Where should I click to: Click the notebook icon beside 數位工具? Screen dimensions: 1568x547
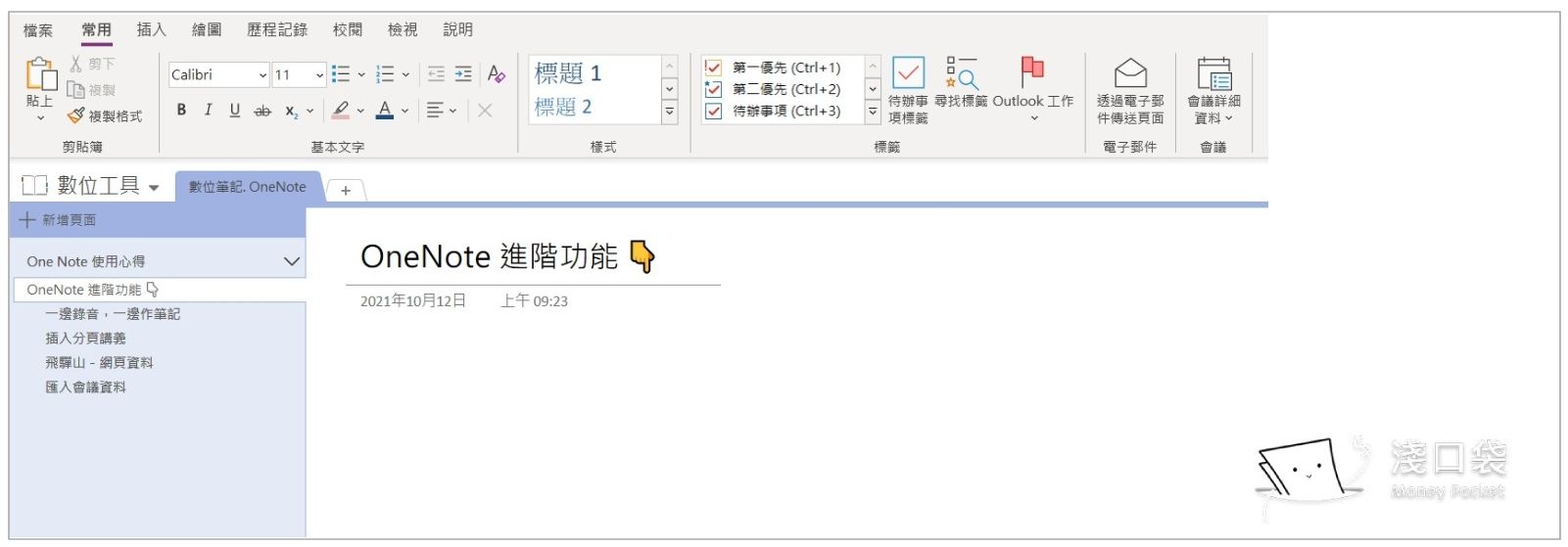coord(34,185)
